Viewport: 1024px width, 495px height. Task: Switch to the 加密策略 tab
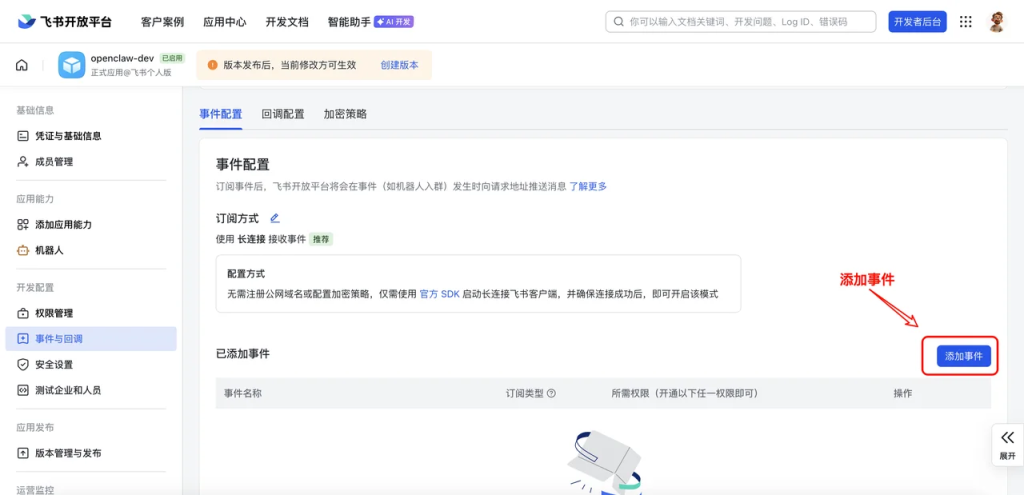pos(345,114)
